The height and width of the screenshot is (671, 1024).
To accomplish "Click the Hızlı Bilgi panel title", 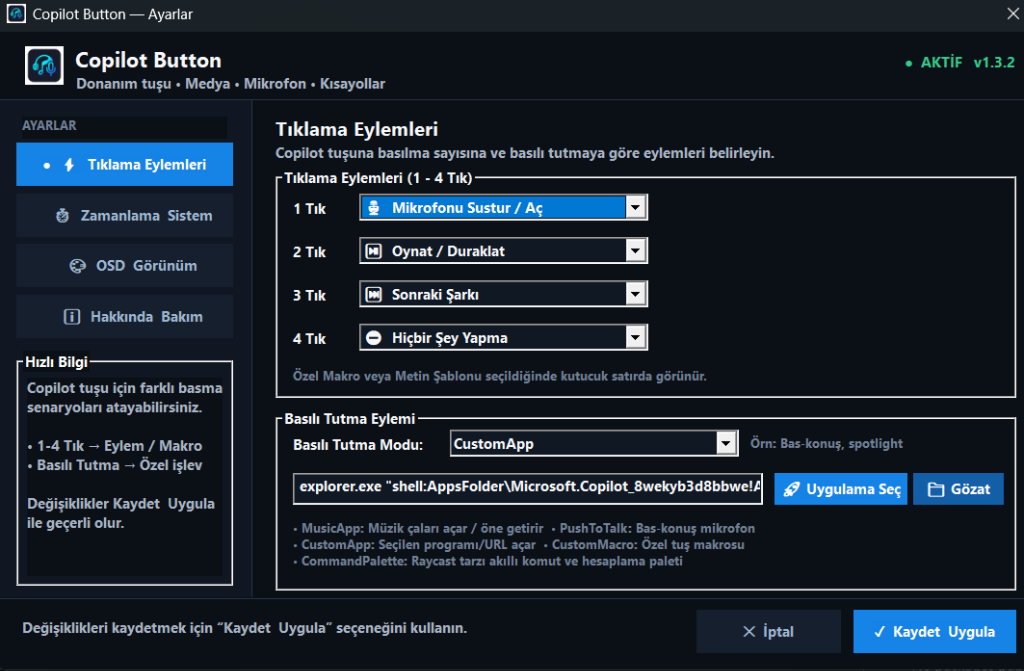I will (56, 362).
